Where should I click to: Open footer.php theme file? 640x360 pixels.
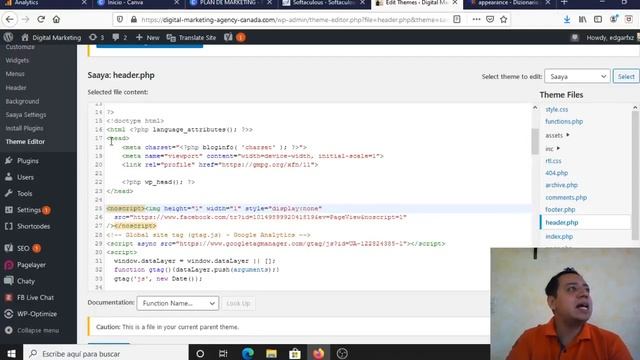[x=560, y=209]
